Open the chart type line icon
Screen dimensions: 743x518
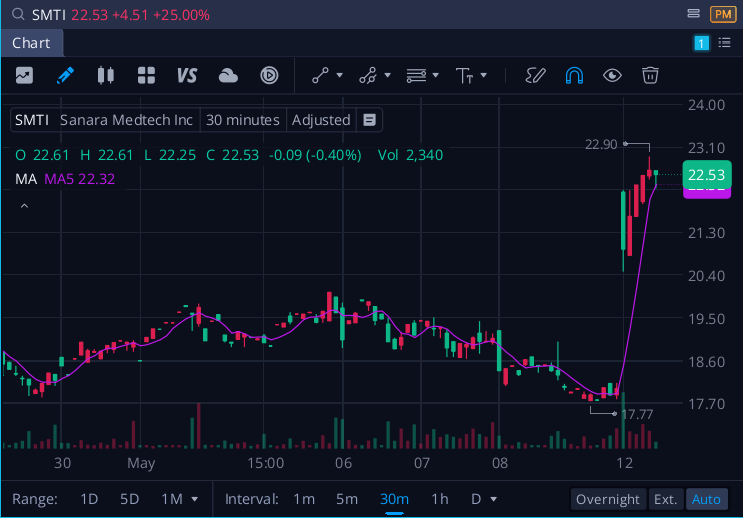24,75
